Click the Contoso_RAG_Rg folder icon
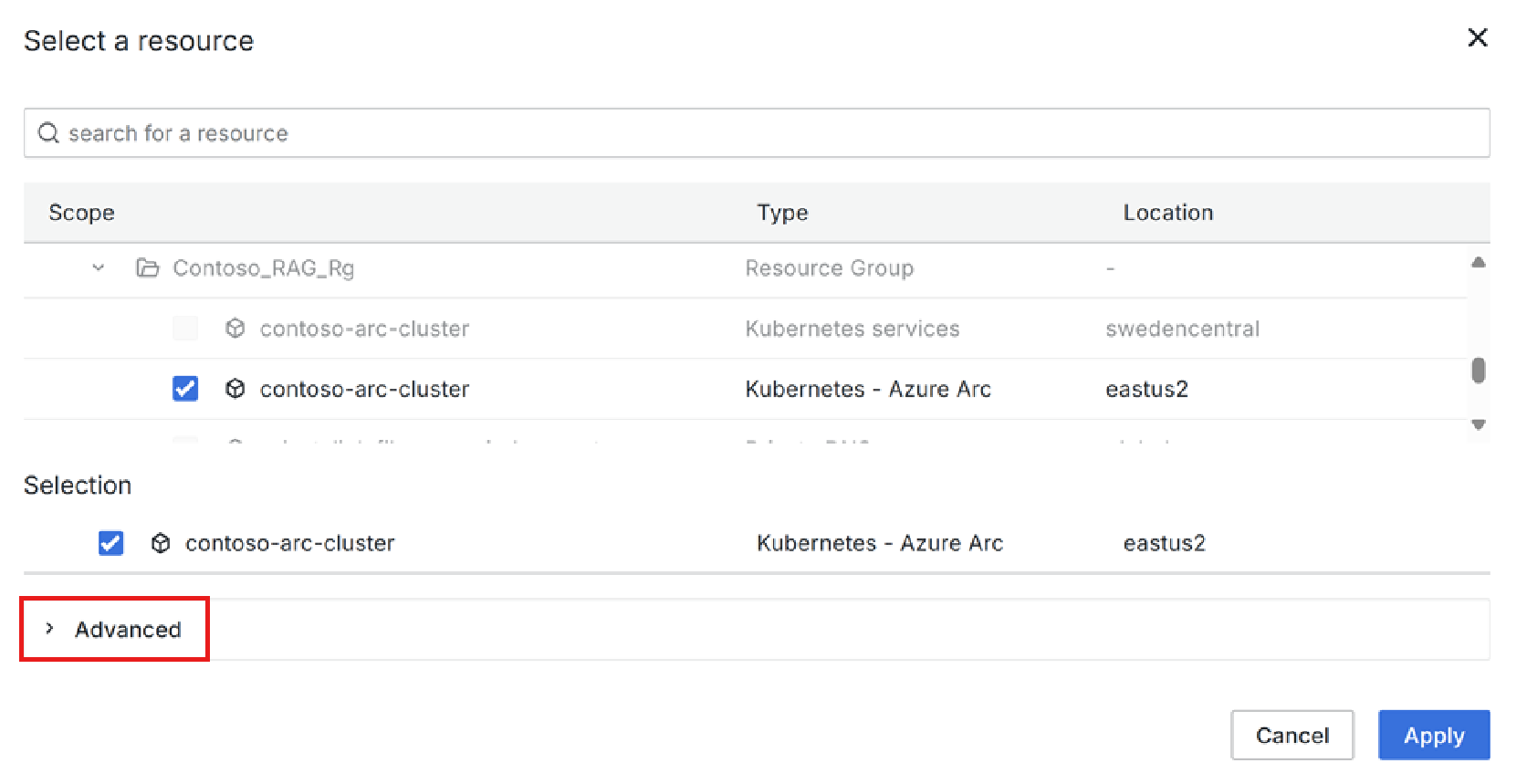The width and height of the screenshot is (1527, 784). click(x=147, y=267)
